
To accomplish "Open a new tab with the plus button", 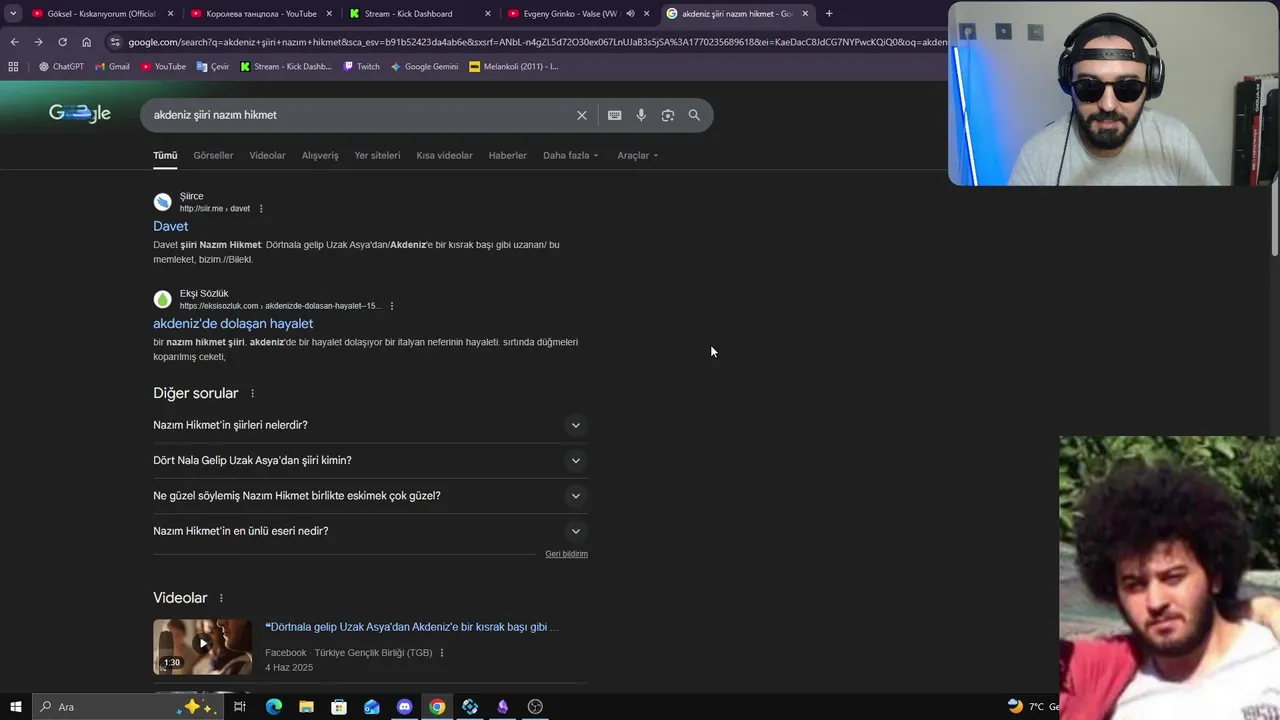I will [x=828, y=14].
